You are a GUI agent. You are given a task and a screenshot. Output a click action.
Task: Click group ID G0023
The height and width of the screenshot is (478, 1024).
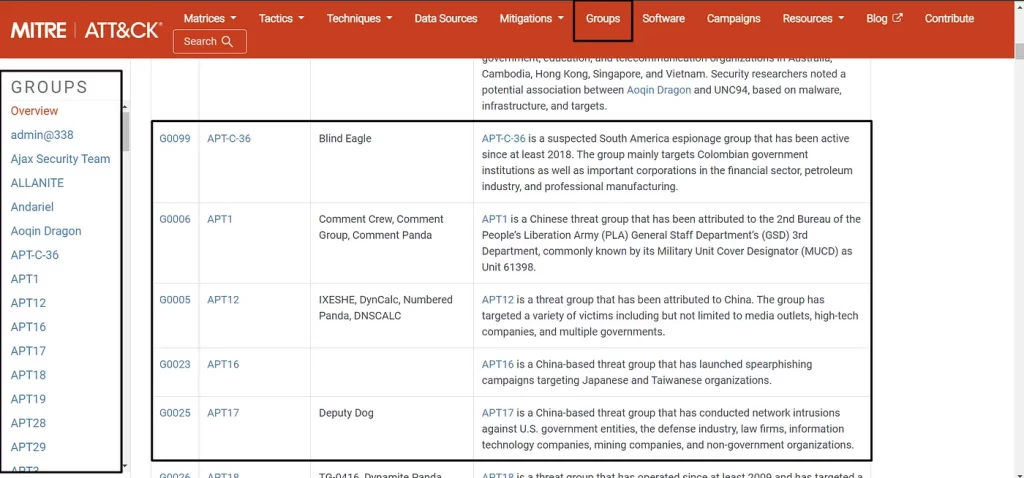pyautogui.click(x=175, y=364)
